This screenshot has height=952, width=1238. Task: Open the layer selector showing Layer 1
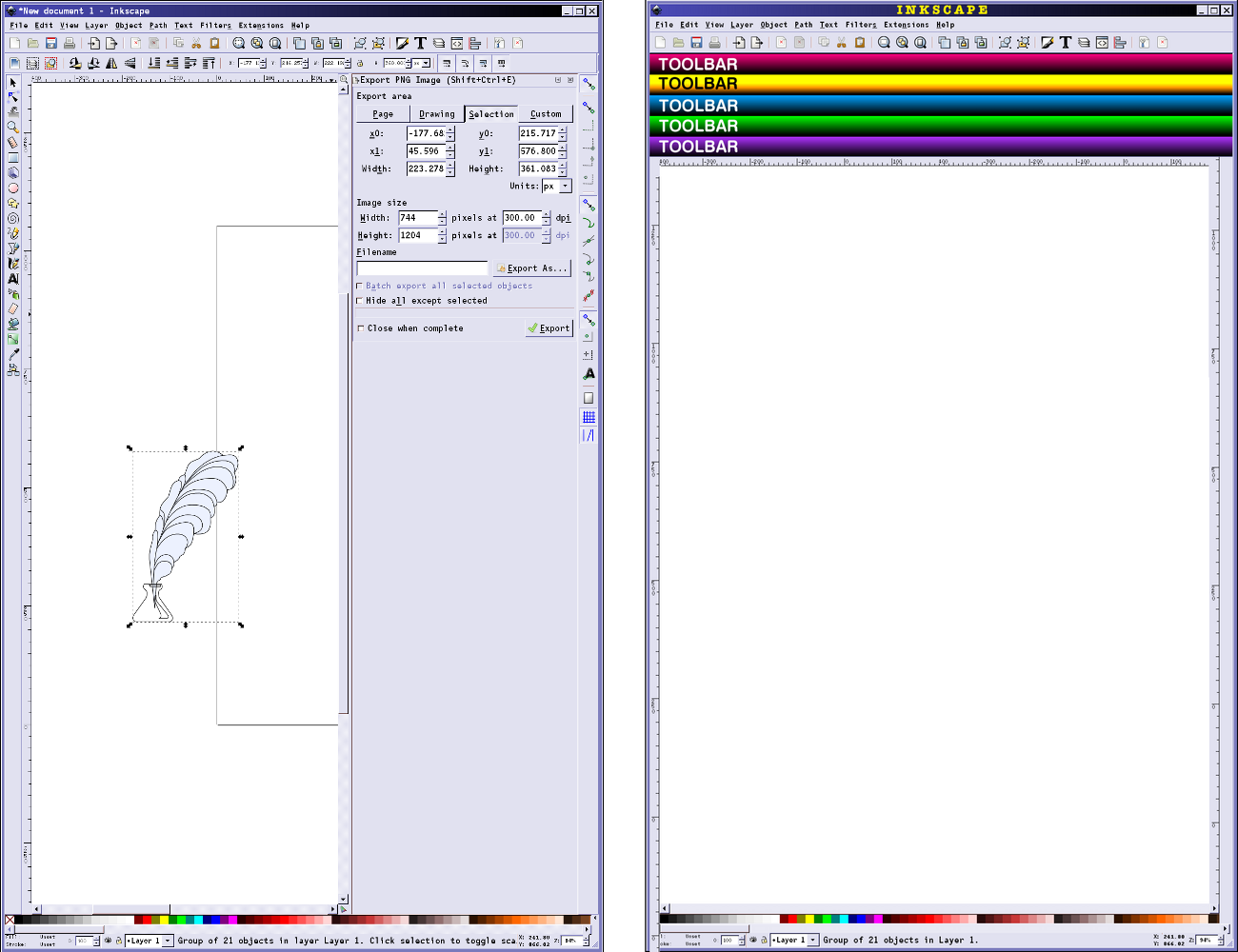(x=148, y=941)
